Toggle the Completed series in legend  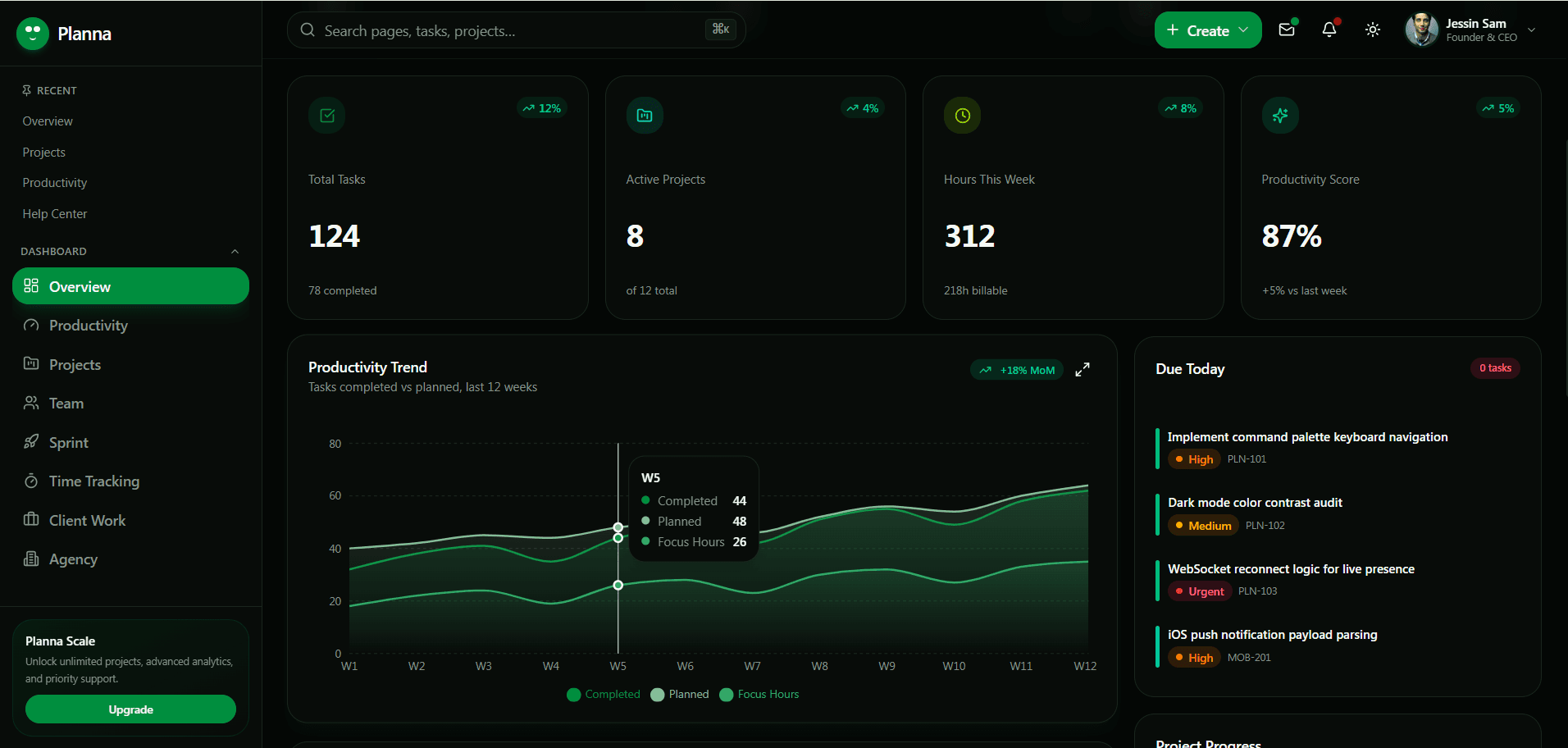tap(604, 695)
